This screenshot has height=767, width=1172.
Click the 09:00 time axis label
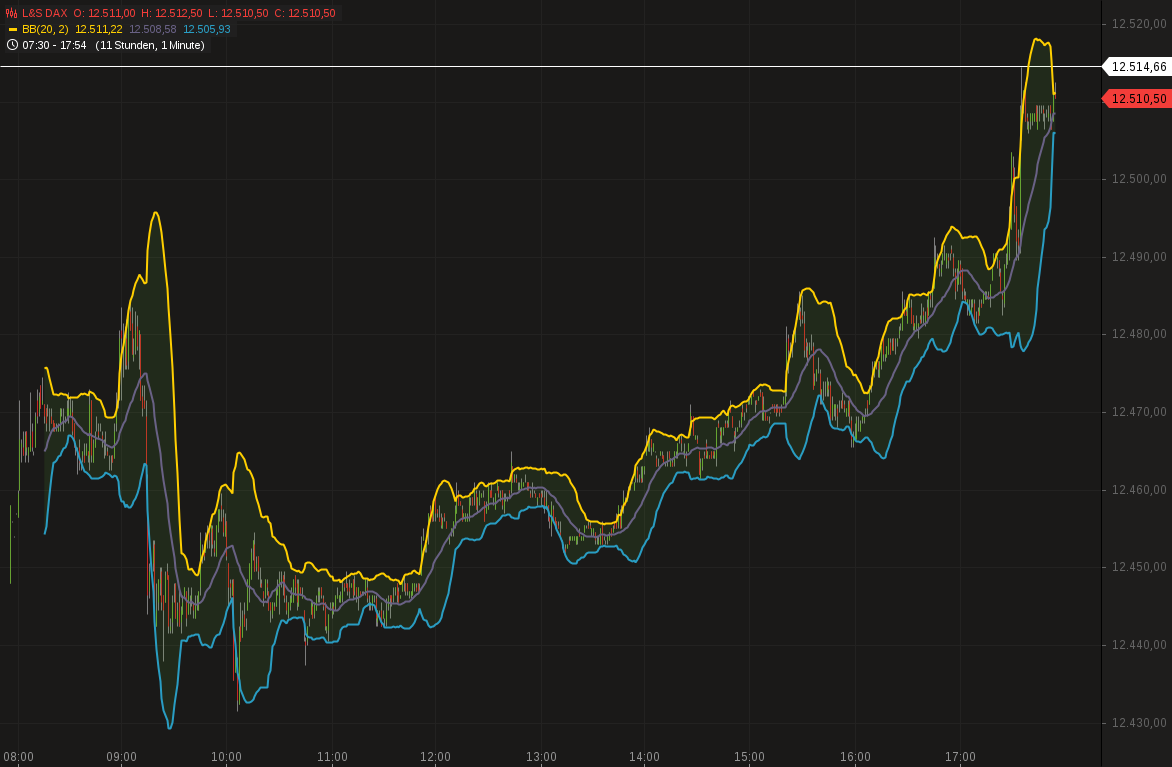point(122,757)
